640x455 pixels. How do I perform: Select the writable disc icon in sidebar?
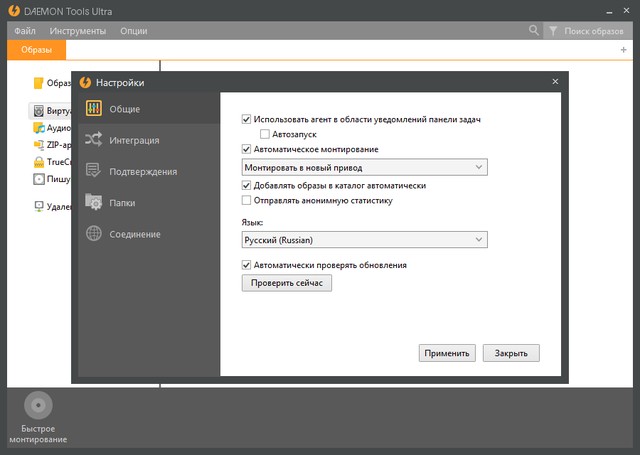coord(39,179)
